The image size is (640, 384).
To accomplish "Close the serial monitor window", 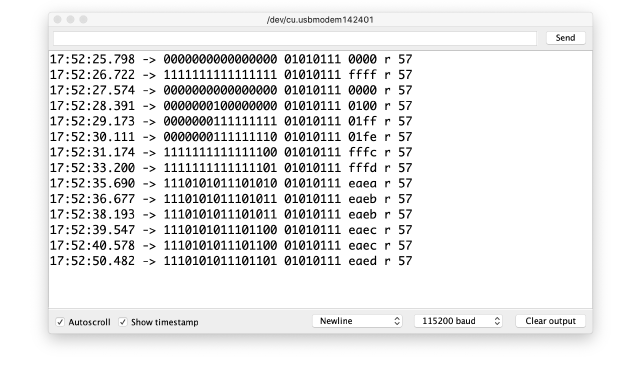I will (x=58, y=20).
